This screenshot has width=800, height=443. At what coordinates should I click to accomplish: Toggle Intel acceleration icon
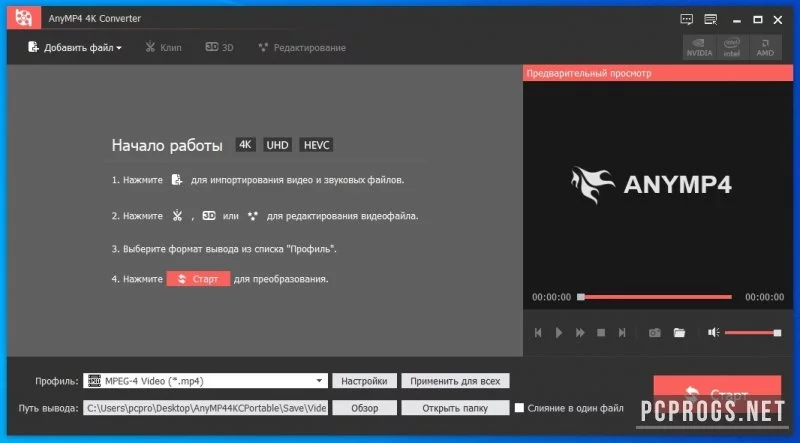[732, 47]
